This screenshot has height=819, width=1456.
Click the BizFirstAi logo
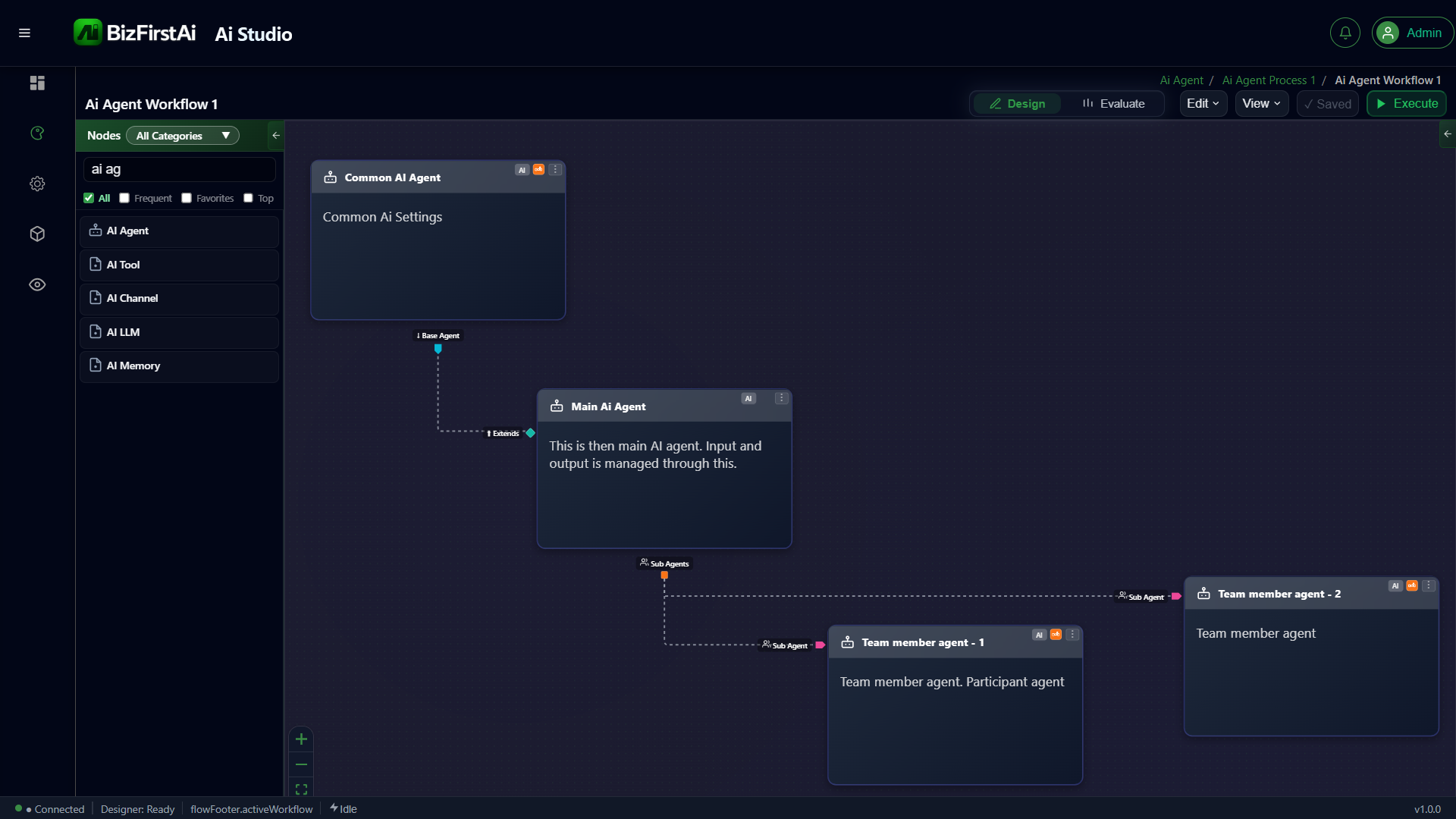pyautogui.click(x=135, y=33)
